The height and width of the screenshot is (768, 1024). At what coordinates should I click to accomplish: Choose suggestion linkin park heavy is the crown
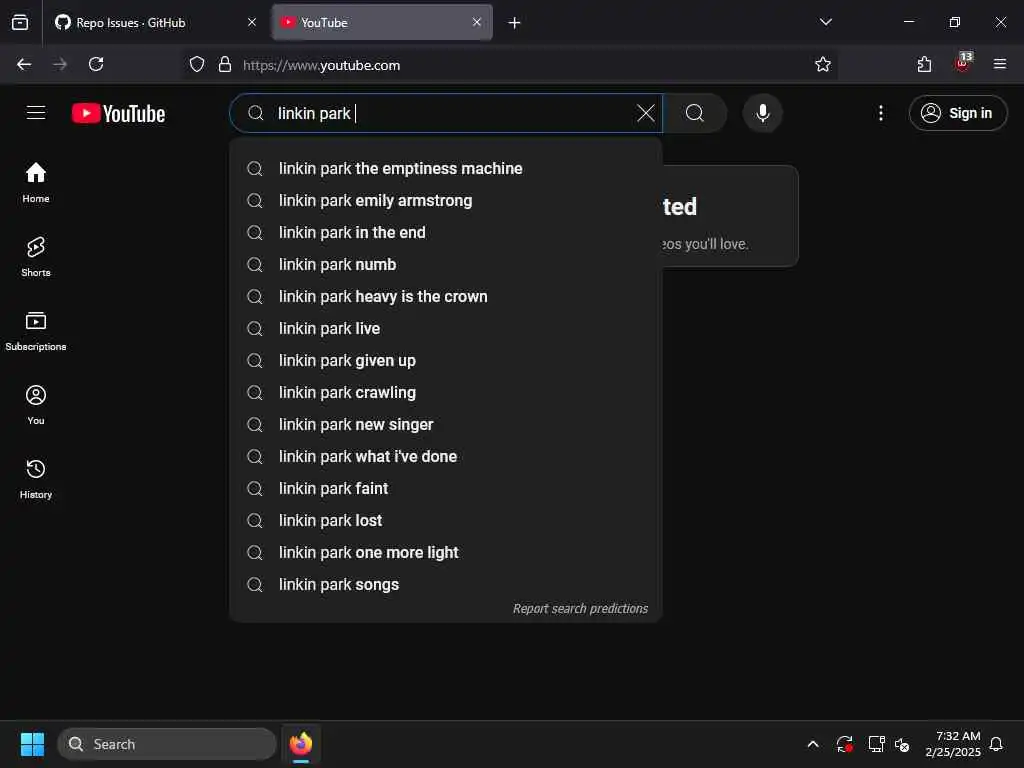(x=446, y=296)
